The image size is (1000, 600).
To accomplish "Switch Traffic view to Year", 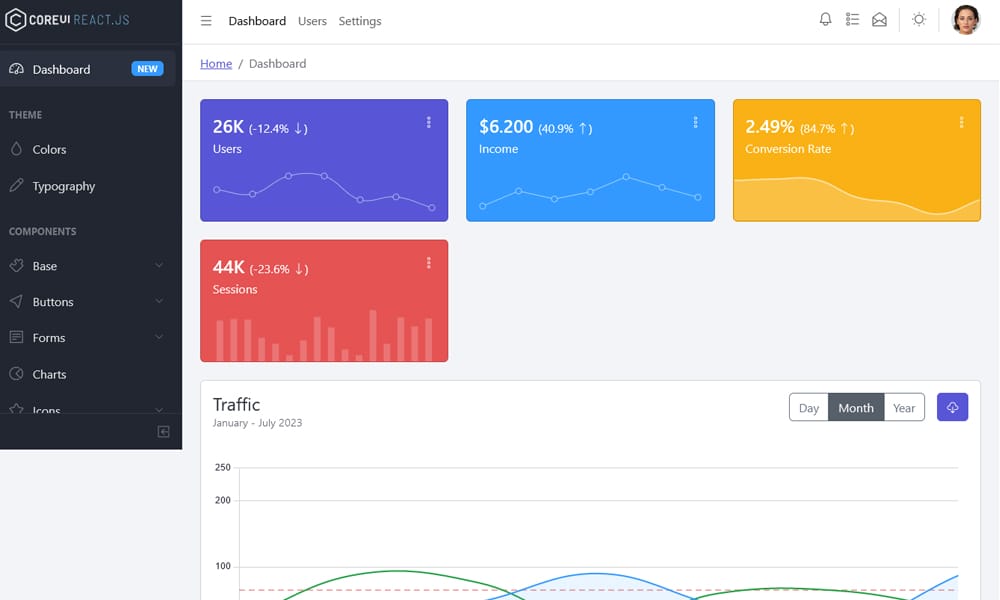I will pyautogui.click(x=904, y=407).
